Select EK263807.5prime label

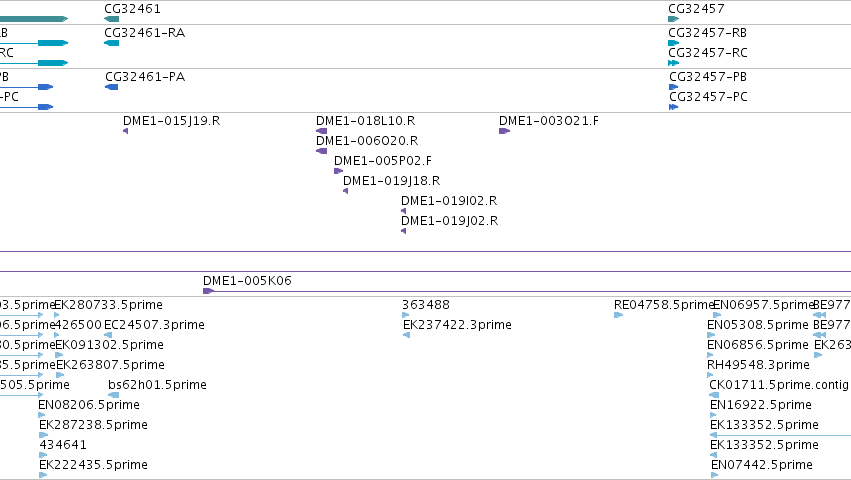(110, 365)
